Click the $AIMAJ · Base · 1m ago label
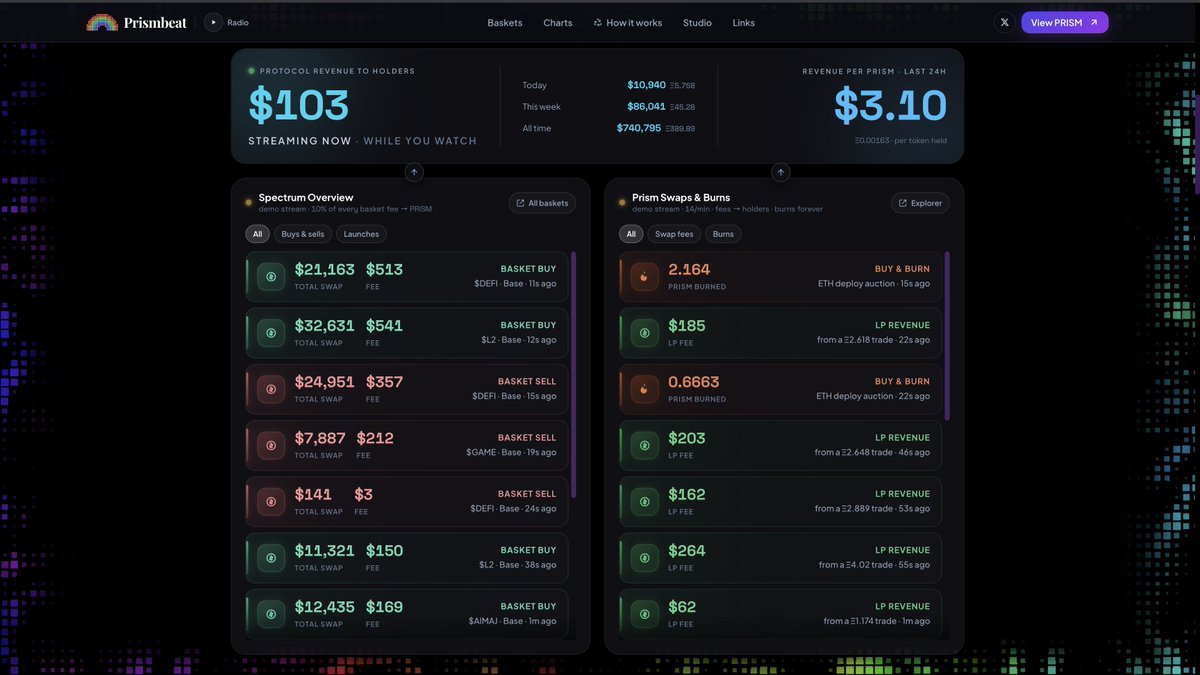This screenshot has height=675, width=1200. pos(512,620)
